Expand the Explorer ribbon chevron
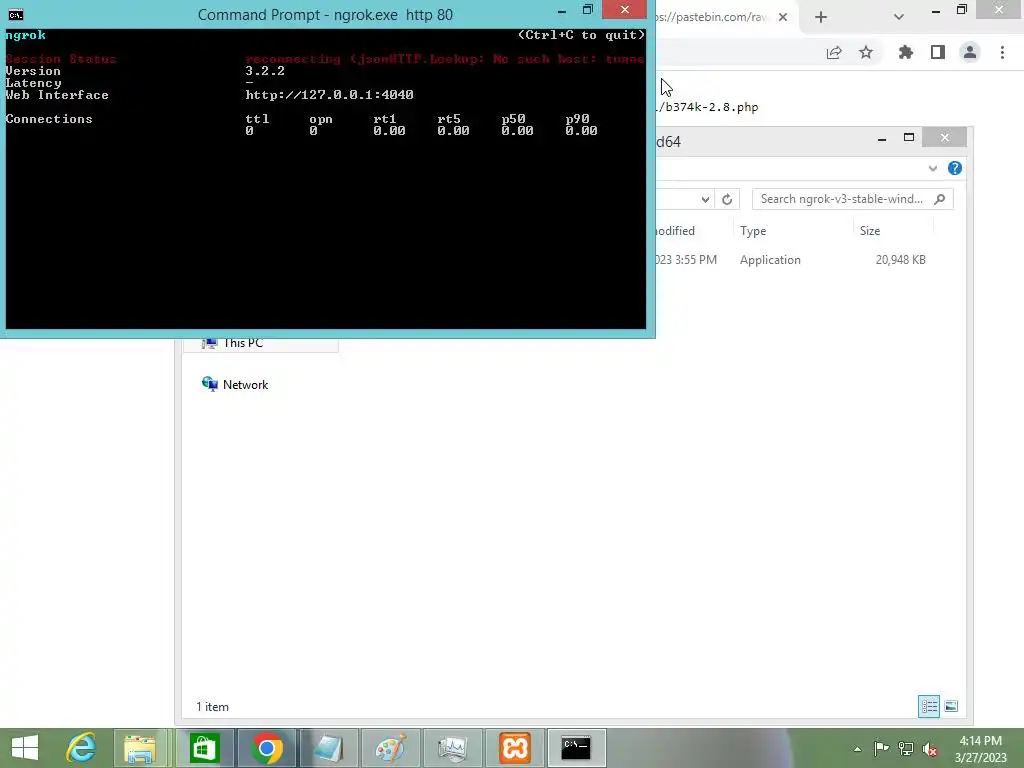The height and width of the screenshot is (768, 1024). (933, 168)
